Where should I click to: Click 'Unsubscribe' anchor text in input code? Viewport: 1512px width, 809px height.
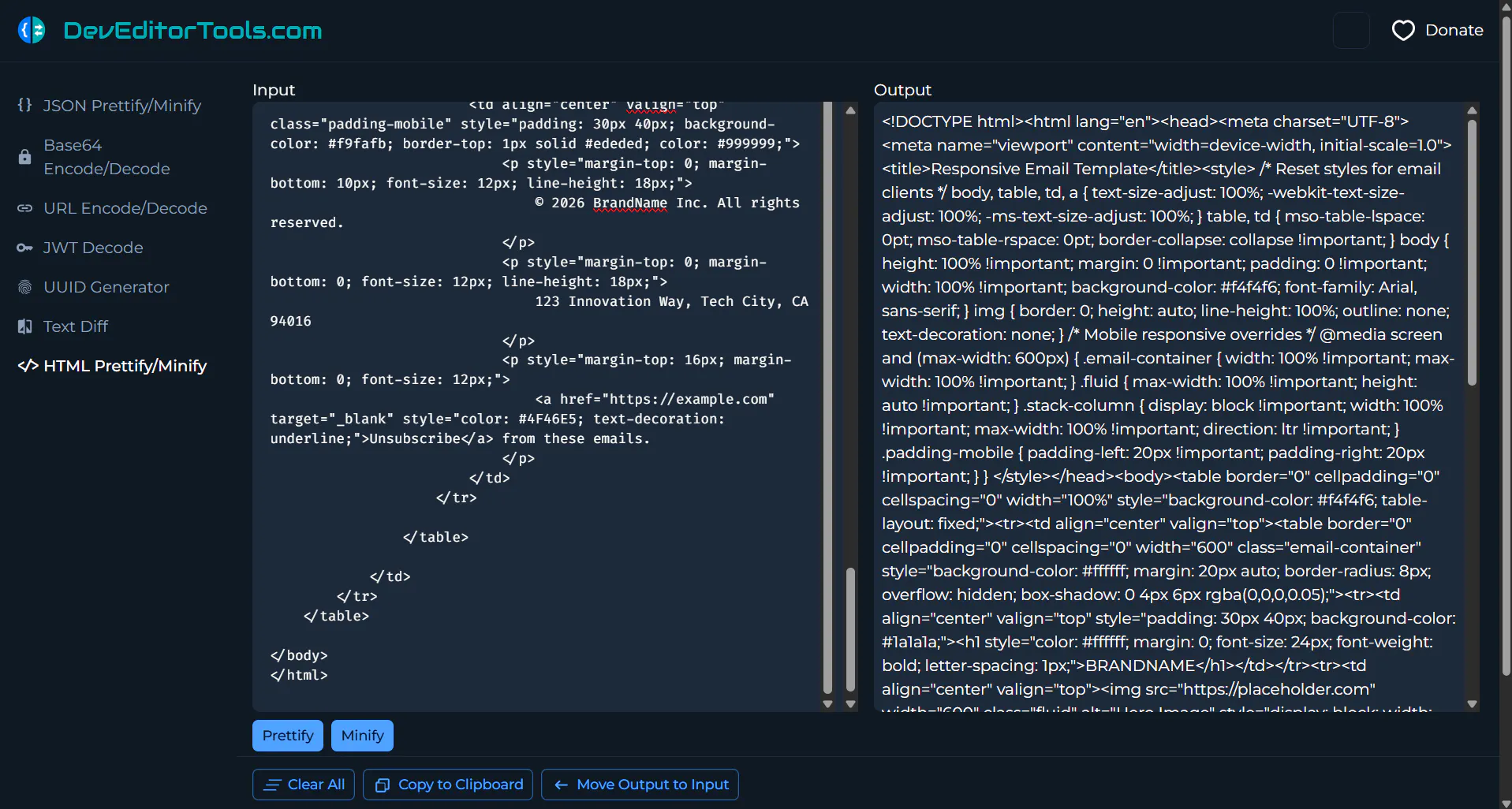[x=415, y=438]
